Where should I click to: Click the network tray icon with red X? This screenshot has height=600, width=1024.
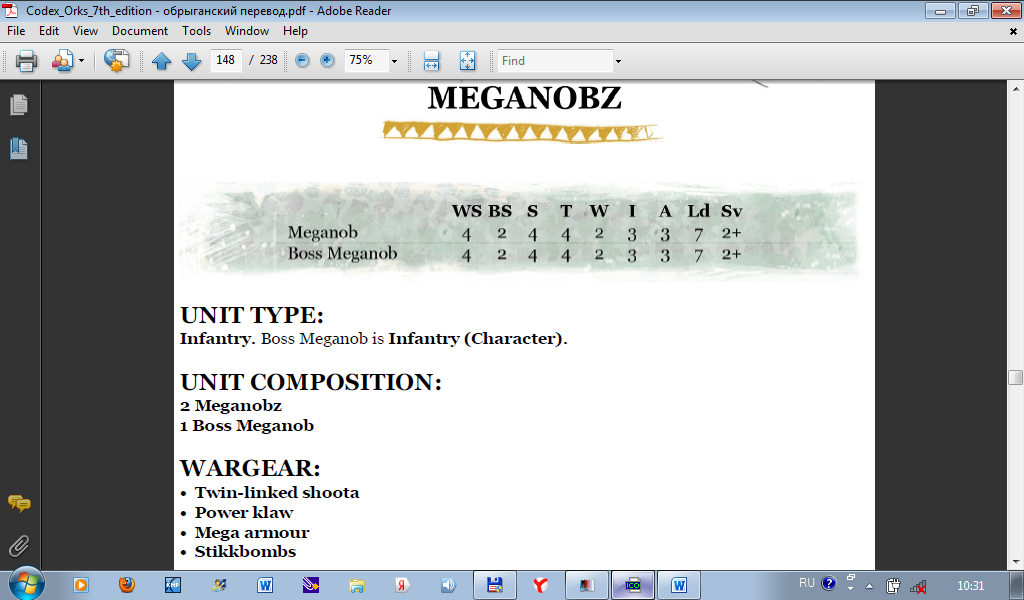click(918, 586)
